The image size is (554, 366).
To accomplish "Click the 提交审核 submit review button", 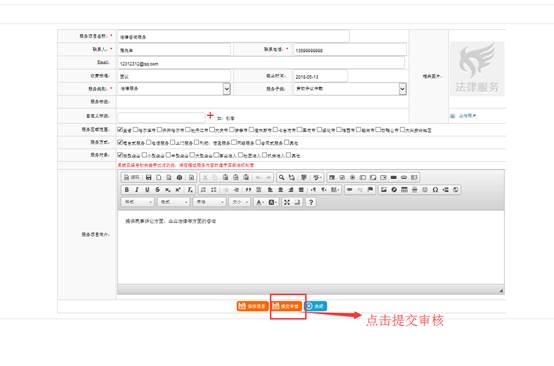I will [x=286, y=306].
